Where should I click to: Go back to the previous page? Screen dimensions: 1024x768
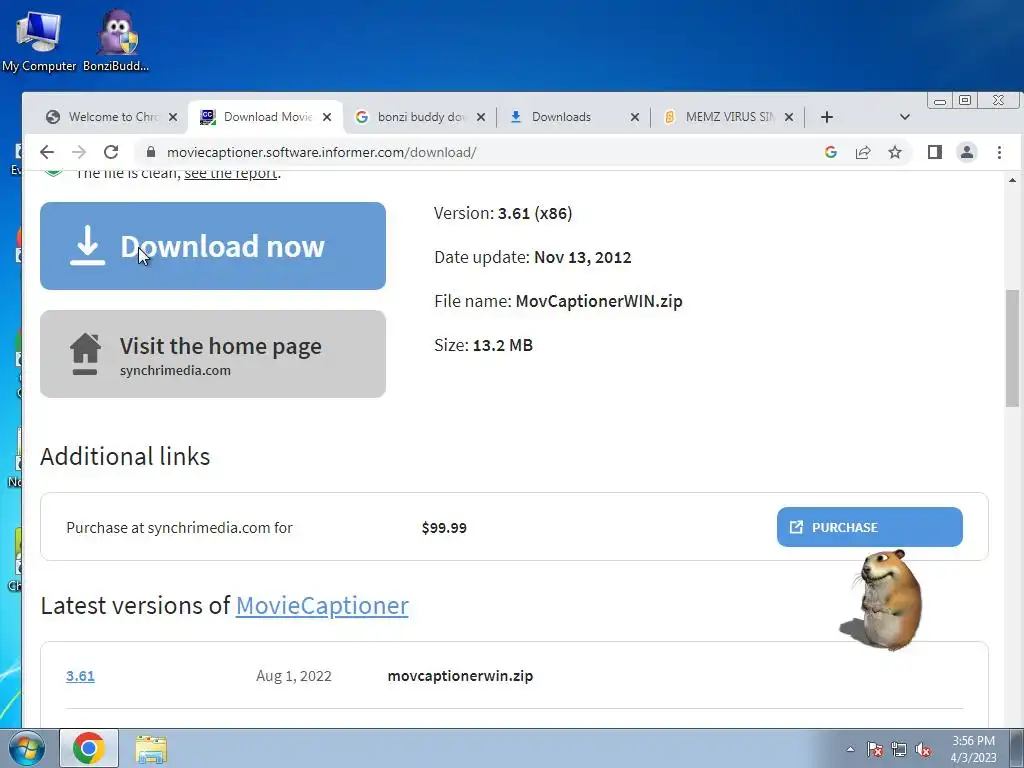(47, 152)
